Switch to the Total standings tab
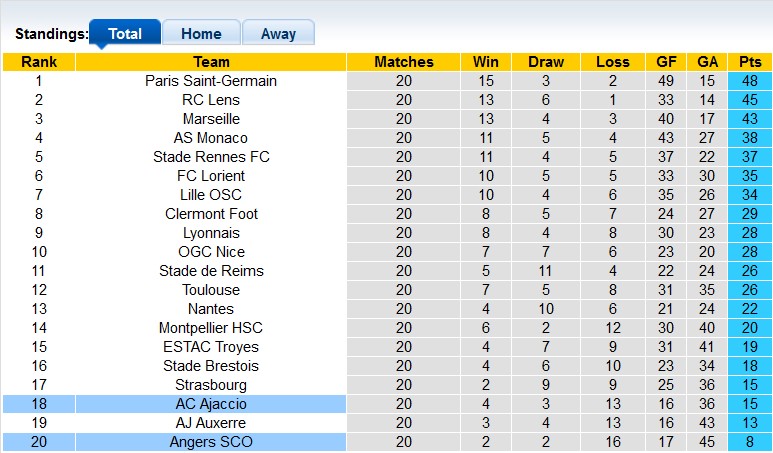 coord(125,33)
